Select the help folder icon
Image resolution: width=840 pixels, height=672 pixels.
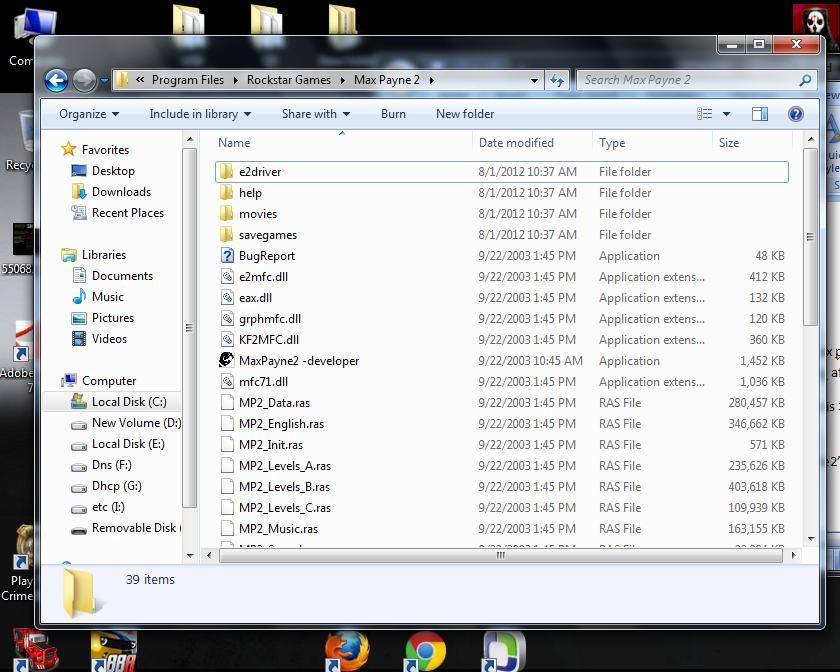227,192
